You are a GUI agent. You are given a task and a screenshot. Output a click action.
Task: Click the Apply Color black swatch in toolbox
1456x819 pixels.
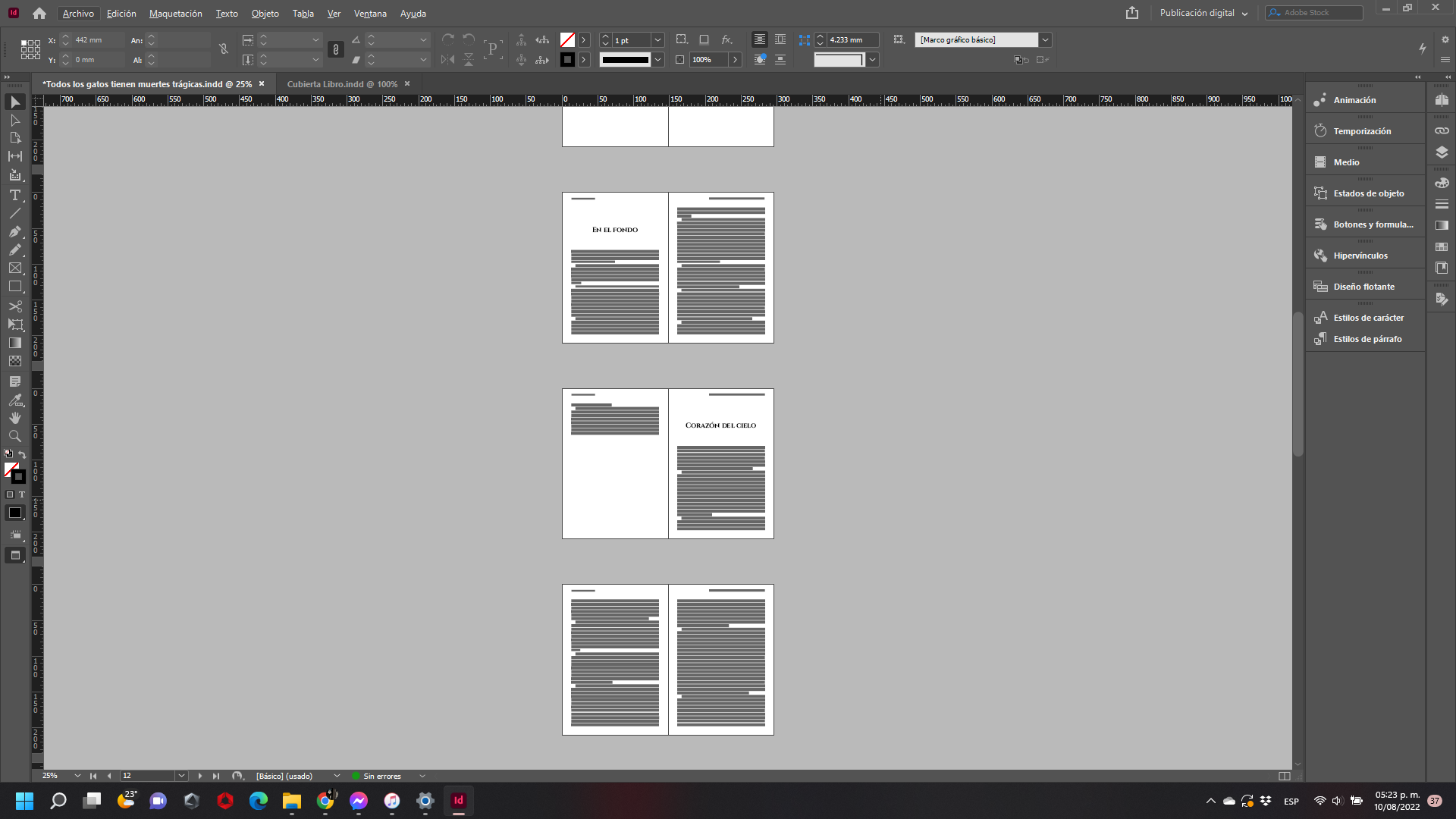pyautogui.click(x=15, y=513)
